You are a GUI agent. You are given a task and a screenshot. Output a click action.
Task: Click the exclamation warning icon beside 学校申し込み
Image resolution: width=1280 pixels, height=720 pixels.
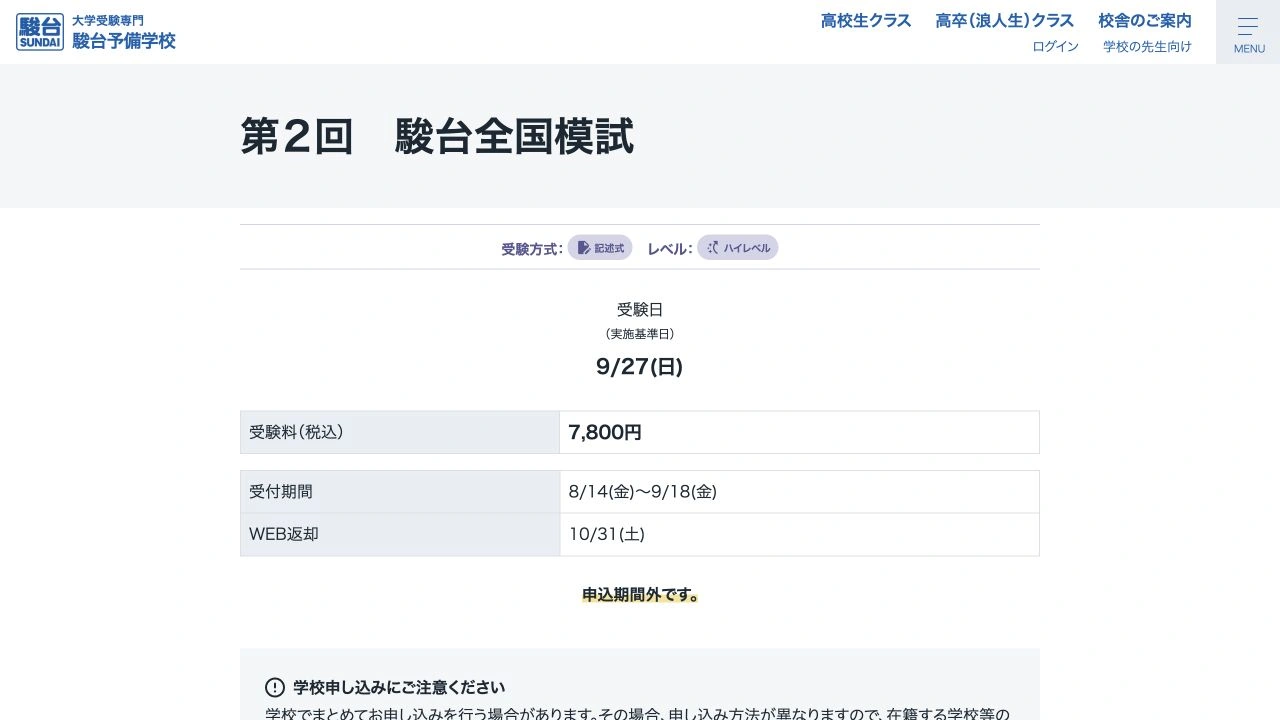(275, 687)
